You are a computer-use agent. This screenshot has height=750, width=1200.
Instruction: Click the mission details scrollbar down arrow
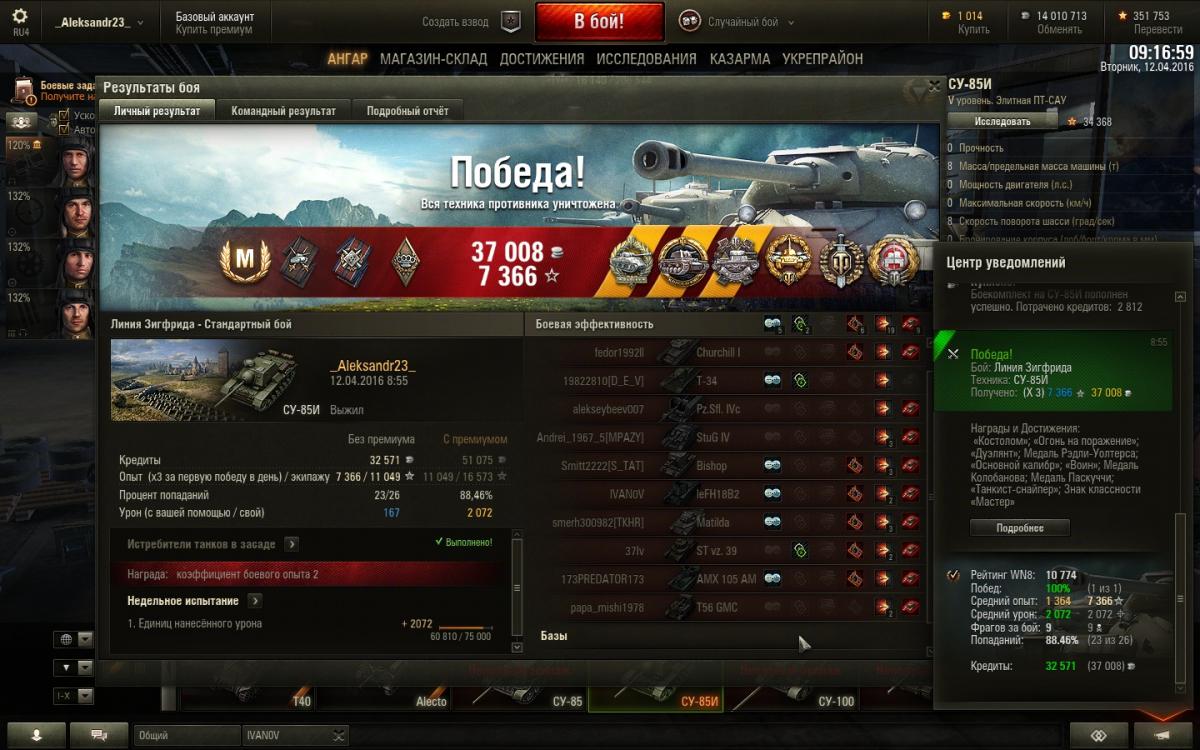(516, 647)
